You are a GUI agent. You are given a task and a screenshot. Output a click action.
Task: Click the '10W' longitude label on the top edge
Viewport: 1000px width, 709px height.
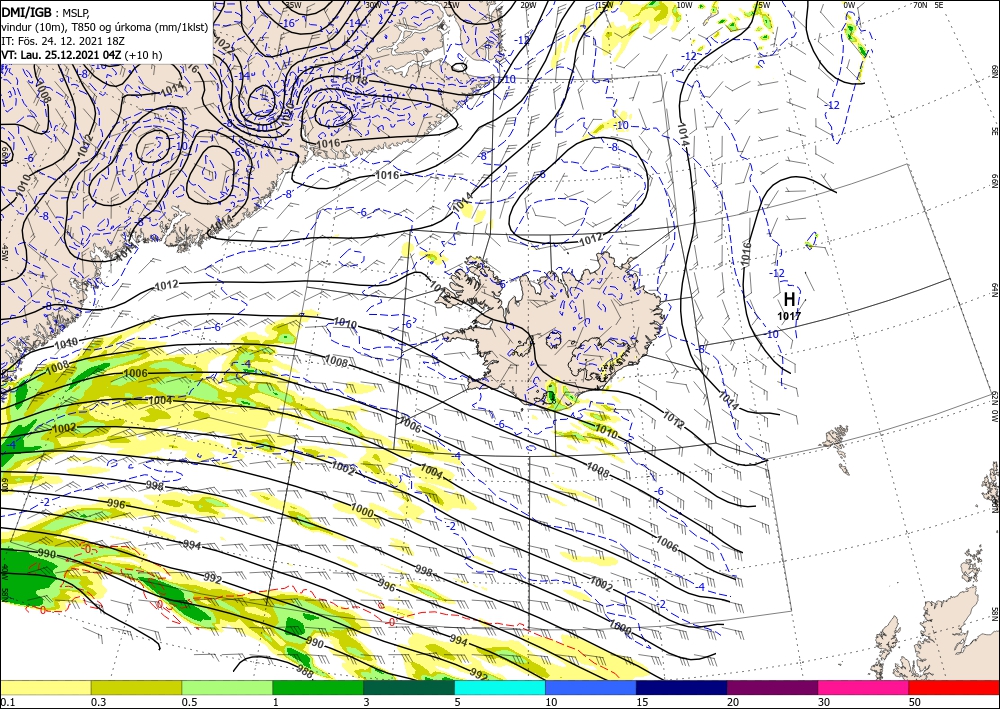point(684,5)
